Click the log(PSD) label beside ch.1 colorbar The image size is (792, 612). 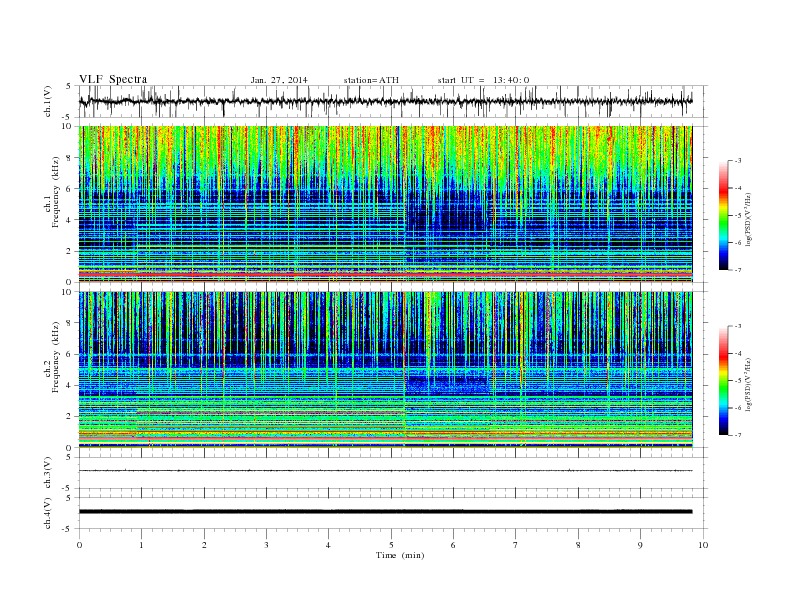coord(748,220)
